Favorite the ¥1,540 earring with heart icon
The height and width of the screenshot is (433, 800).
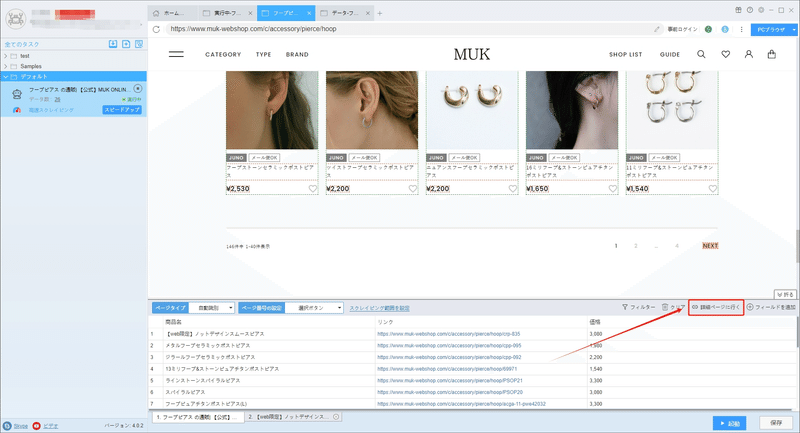[x=713, y=189]
